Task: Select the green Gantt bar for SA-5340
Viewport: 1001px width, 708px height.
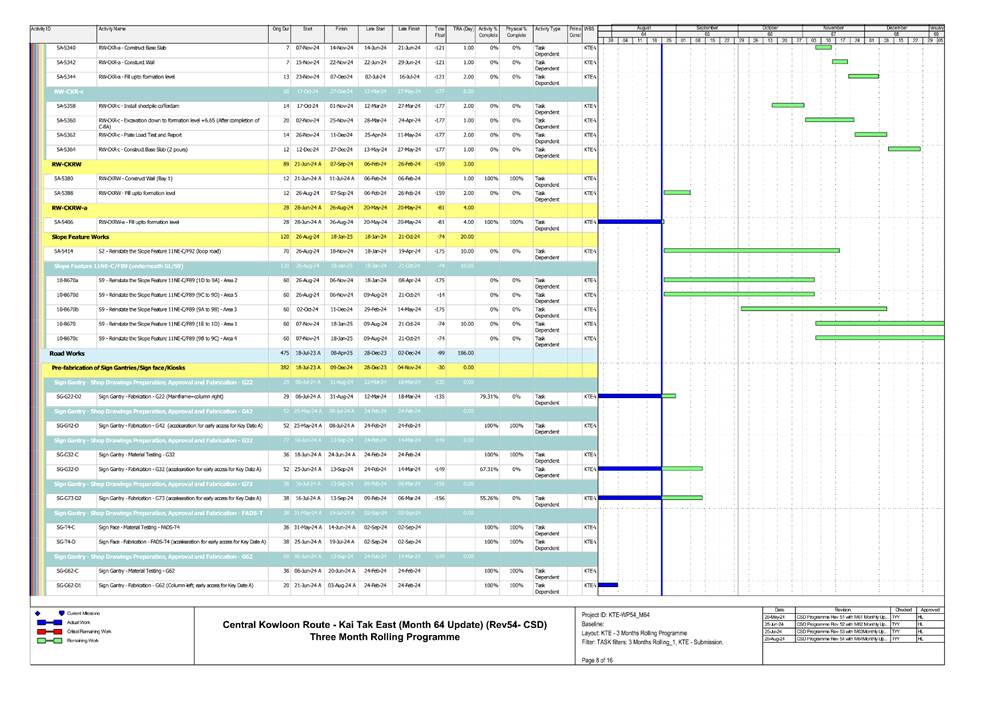Action: click(823, 47)
